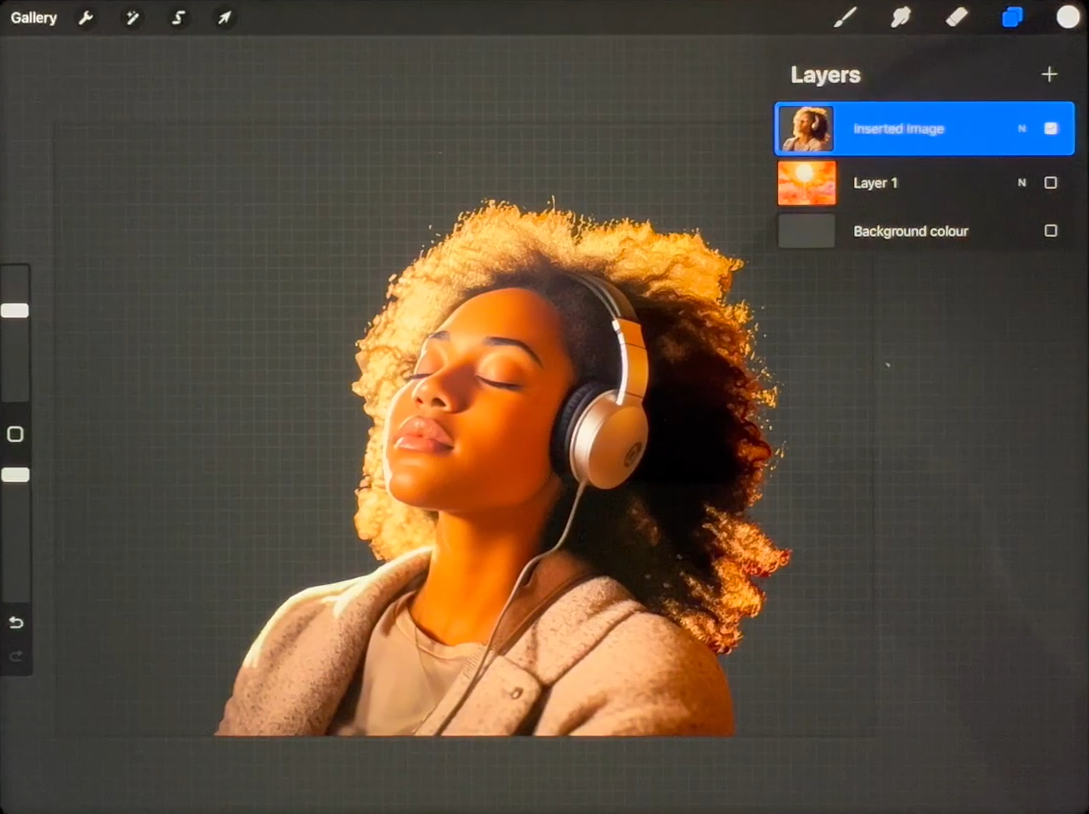Open the Adjustments magic wand menu

pyautogui.click(x=132, y=17)
